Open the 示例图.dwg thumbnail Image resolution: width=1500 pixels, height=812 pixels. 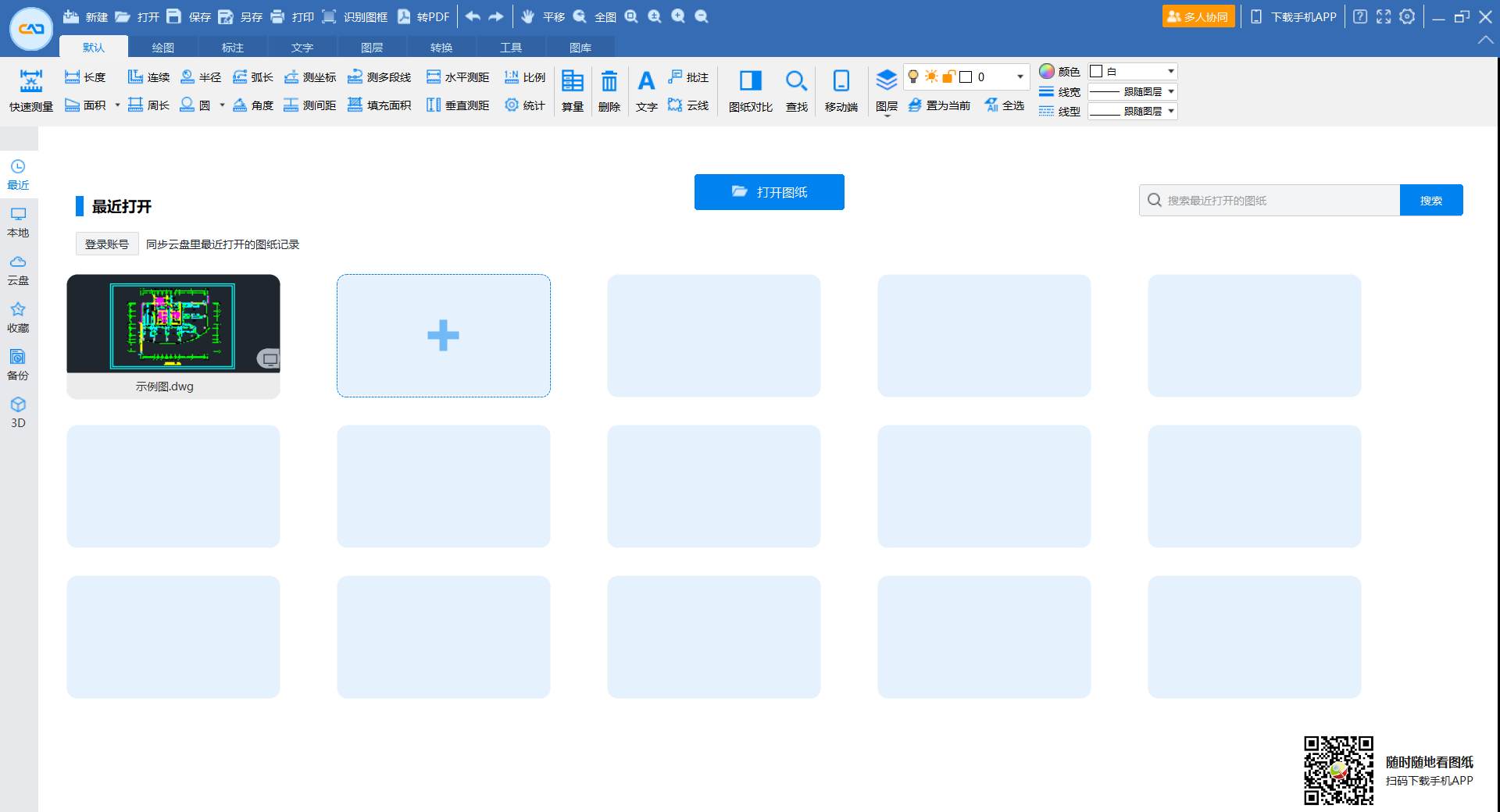coord(173,337)
